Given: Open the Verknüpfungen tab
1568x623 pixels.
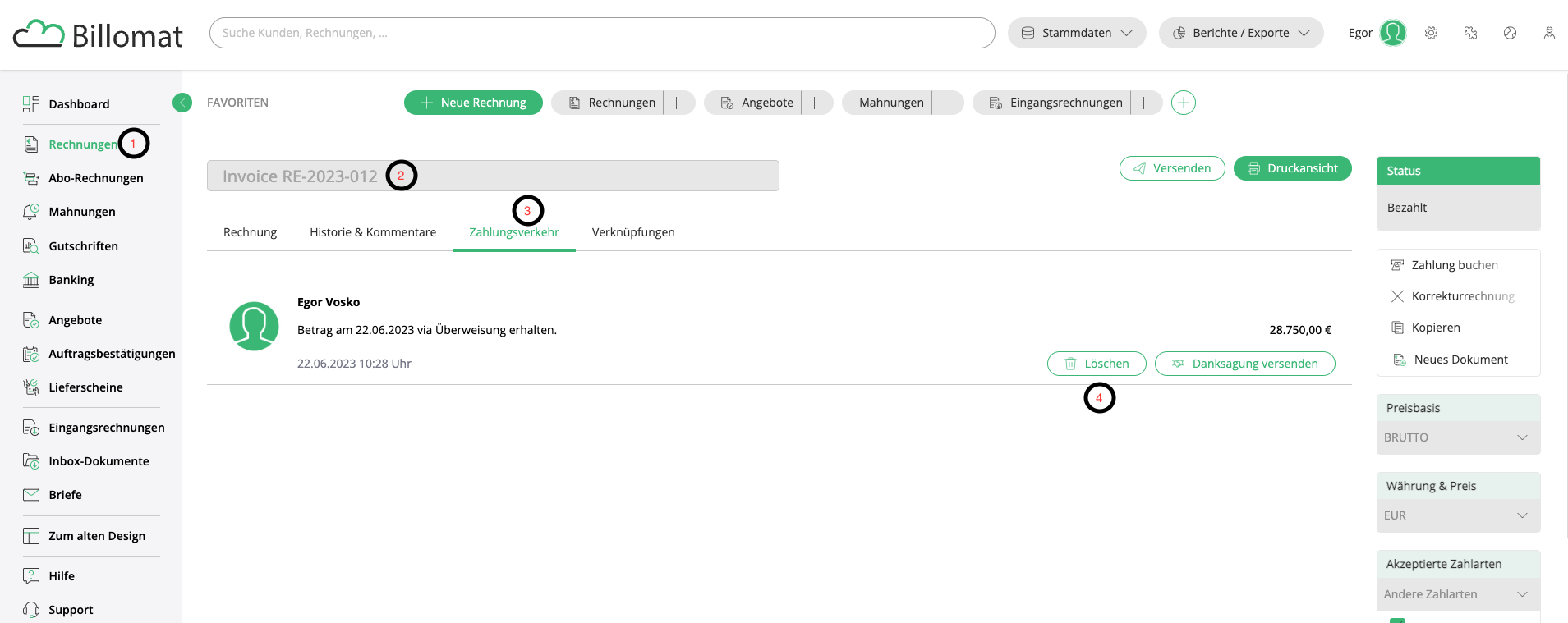Looking at the screenshot, I should click(633, 232).
